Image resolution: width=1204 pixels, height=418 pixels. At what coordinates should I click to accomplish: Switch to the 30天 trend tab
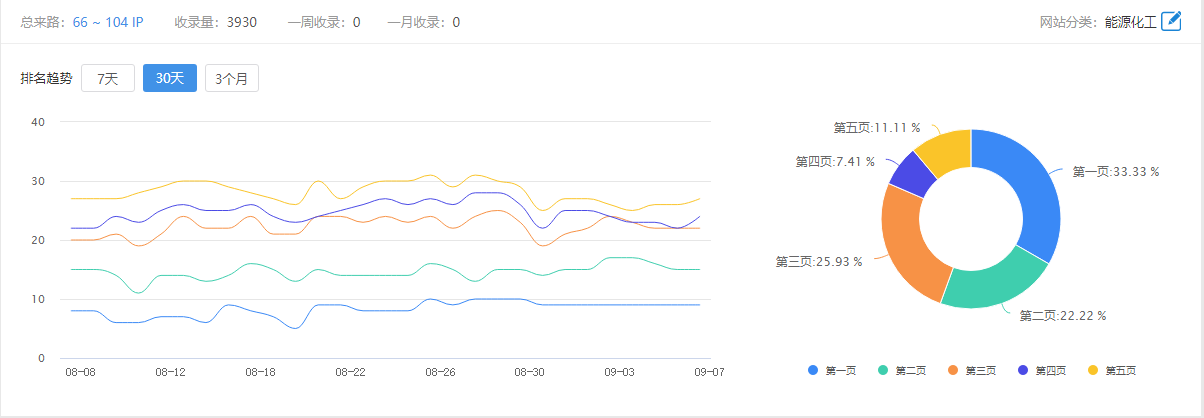(x=170, y=79)
